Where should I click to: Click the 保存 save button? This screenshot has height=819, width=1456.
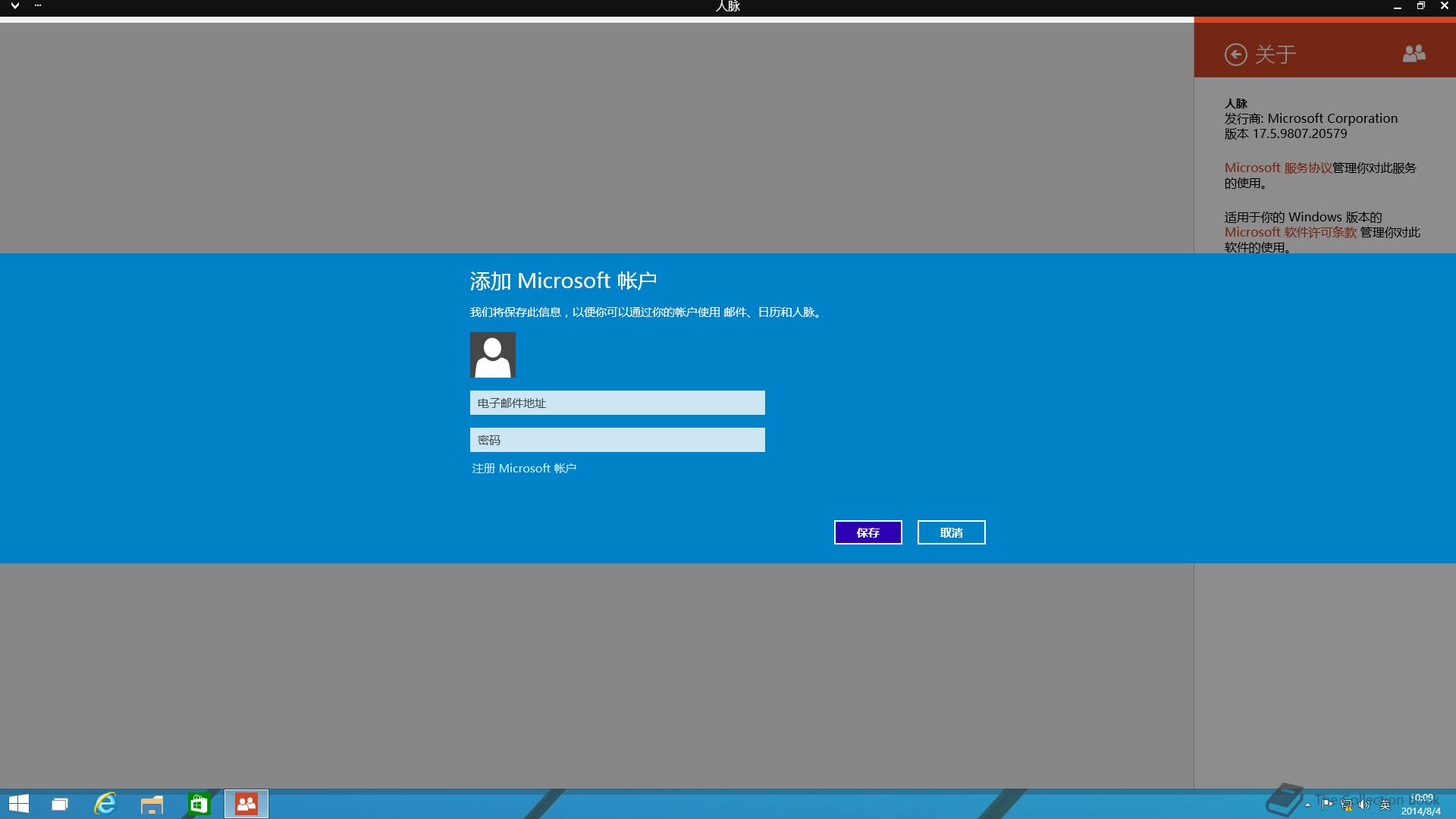point(868,532)
